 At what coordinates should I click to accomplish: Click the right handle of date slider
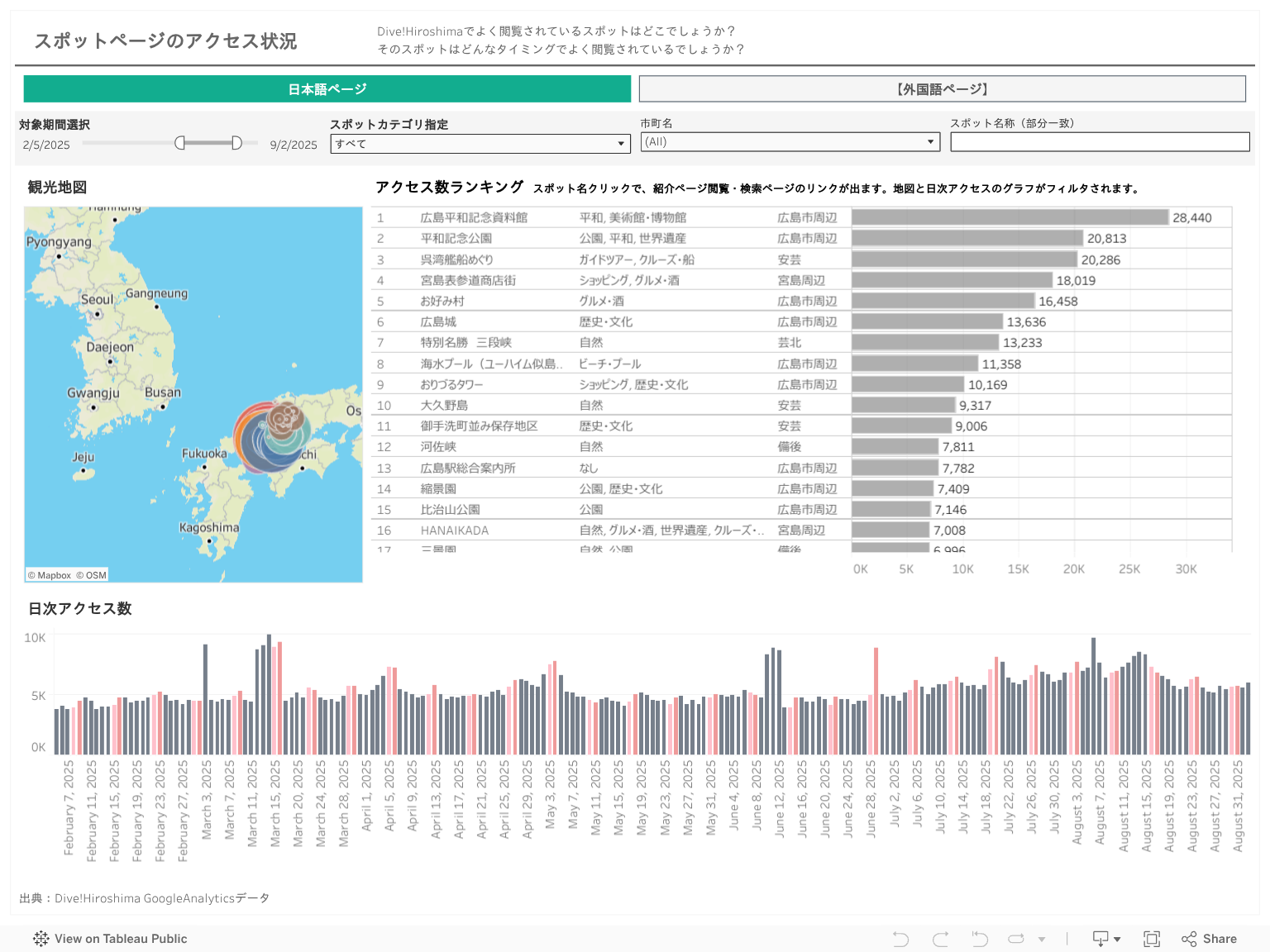(x=236, y=143)
